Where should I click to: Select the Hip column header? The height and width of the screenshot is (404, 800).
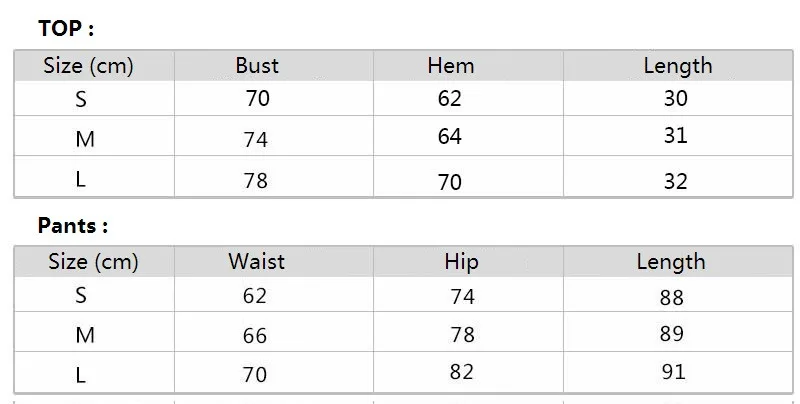[x=461, y=262]
